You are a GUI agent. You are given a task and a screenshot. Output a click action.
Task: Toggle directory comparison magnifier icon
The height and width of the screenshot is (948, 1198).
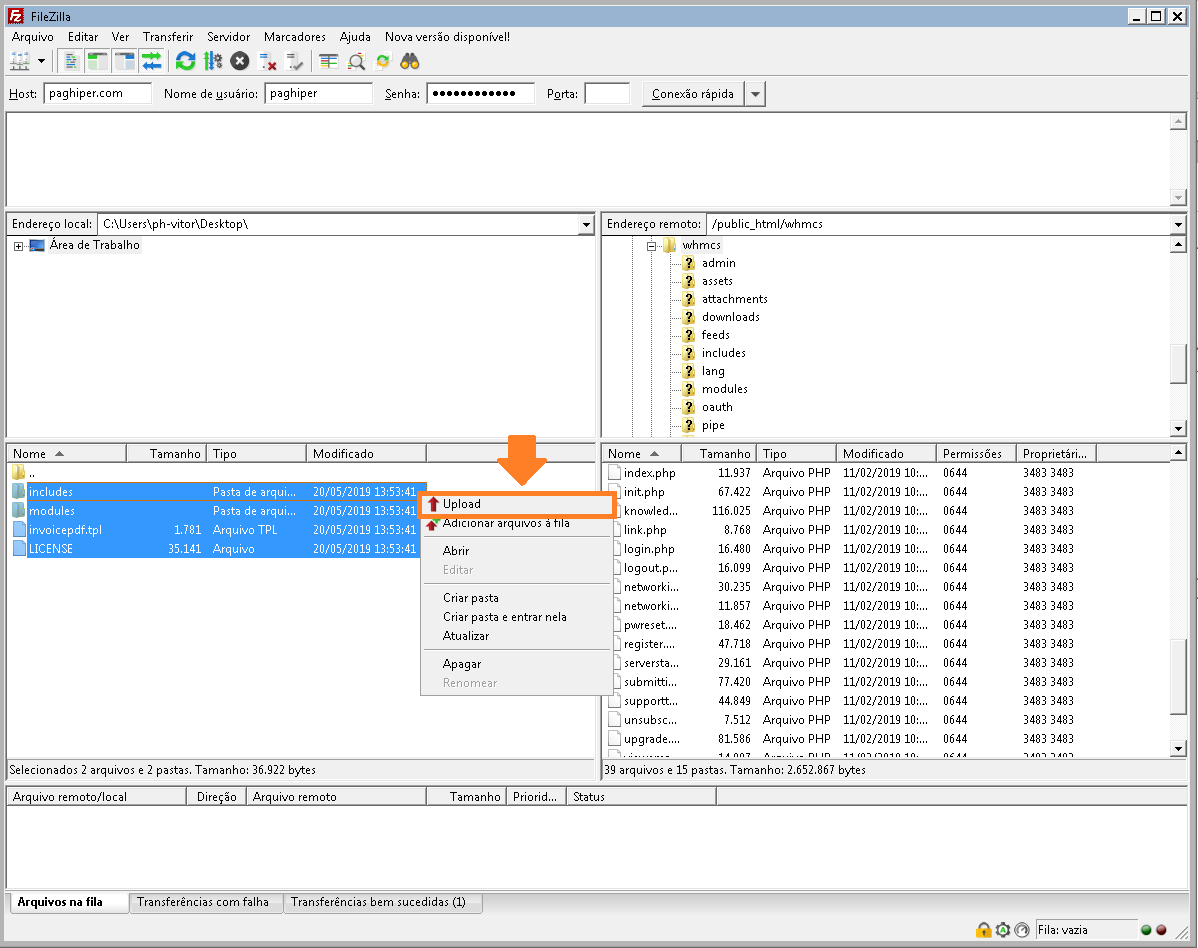pyautogui.click(x=356, y=61)
